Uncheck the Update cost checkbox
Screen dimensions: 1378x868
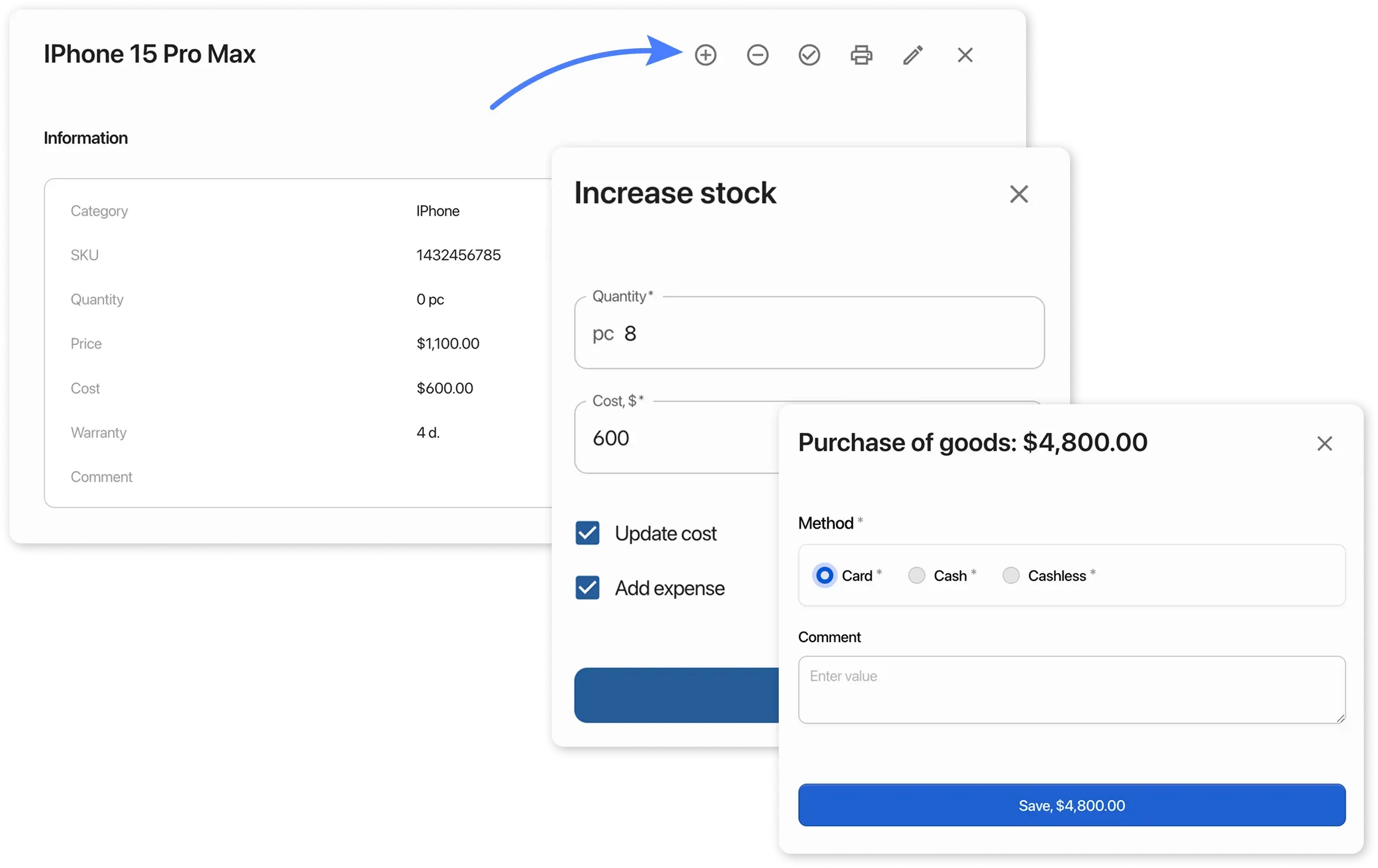click(587, 533)
